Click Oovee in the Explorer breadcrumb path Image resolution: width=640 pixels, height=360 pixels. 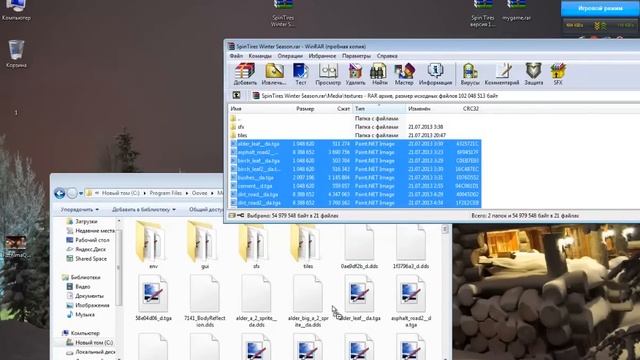(199, 193)
